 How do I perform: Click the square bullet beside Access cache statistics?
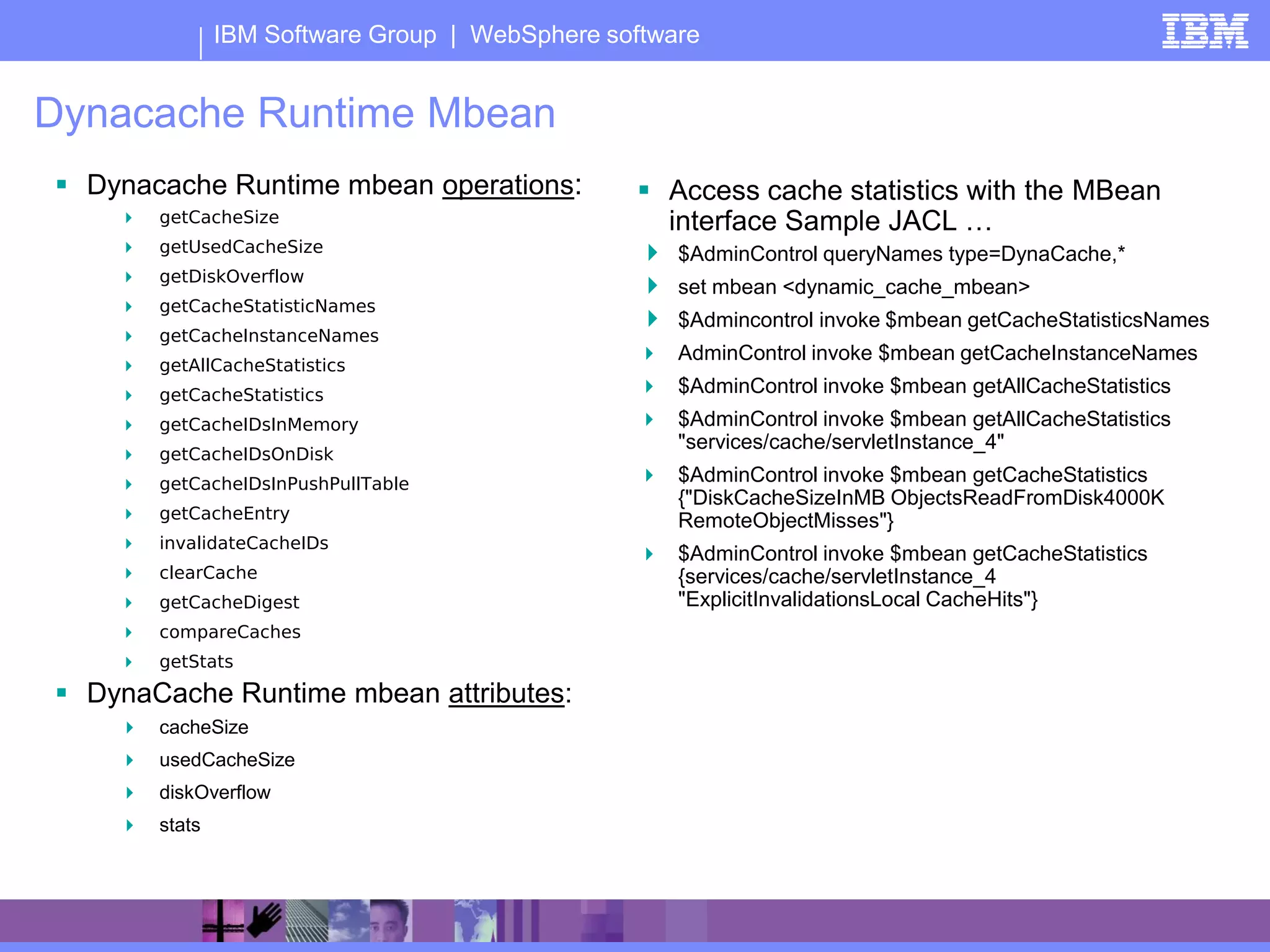click(x=644, y=190)
